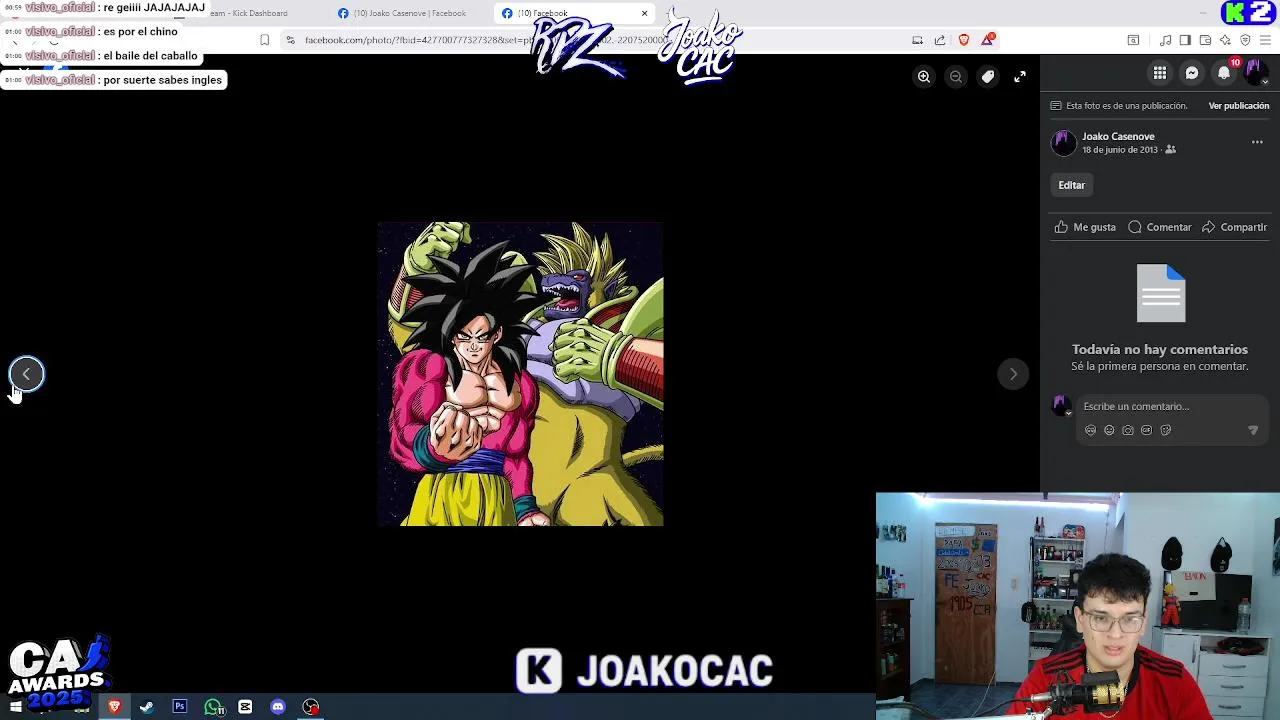Viewport: 1280px width, 720px height.
Task: Click Comentar button
Action: [x=1160, y=227]
